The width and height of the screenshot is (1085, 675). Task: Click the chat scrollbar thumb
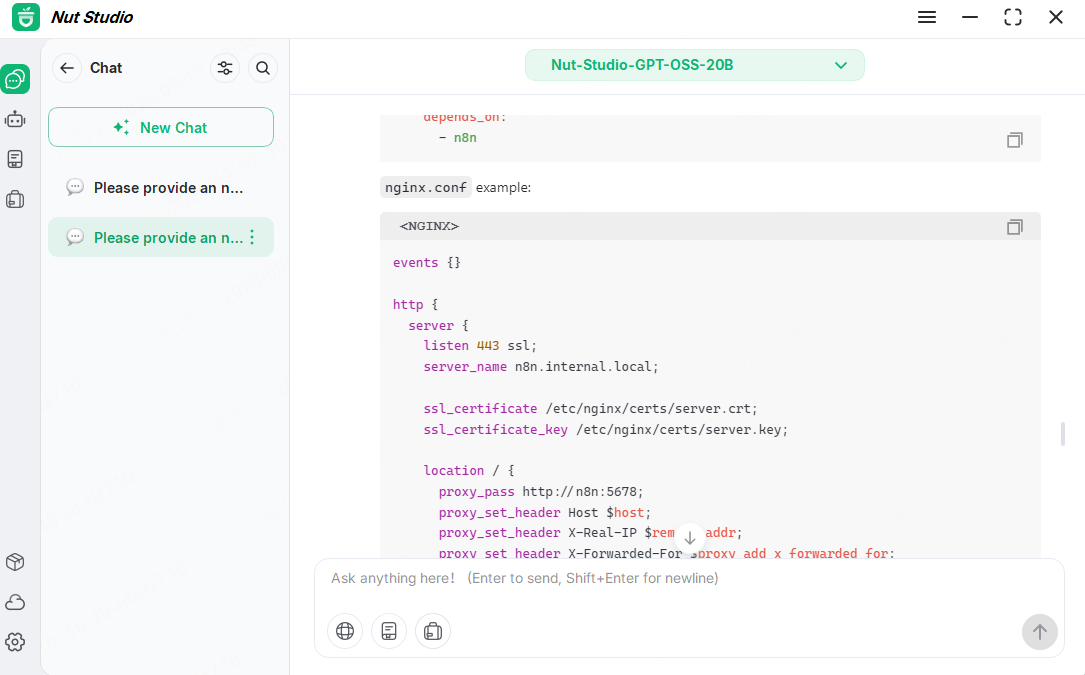1063,433
